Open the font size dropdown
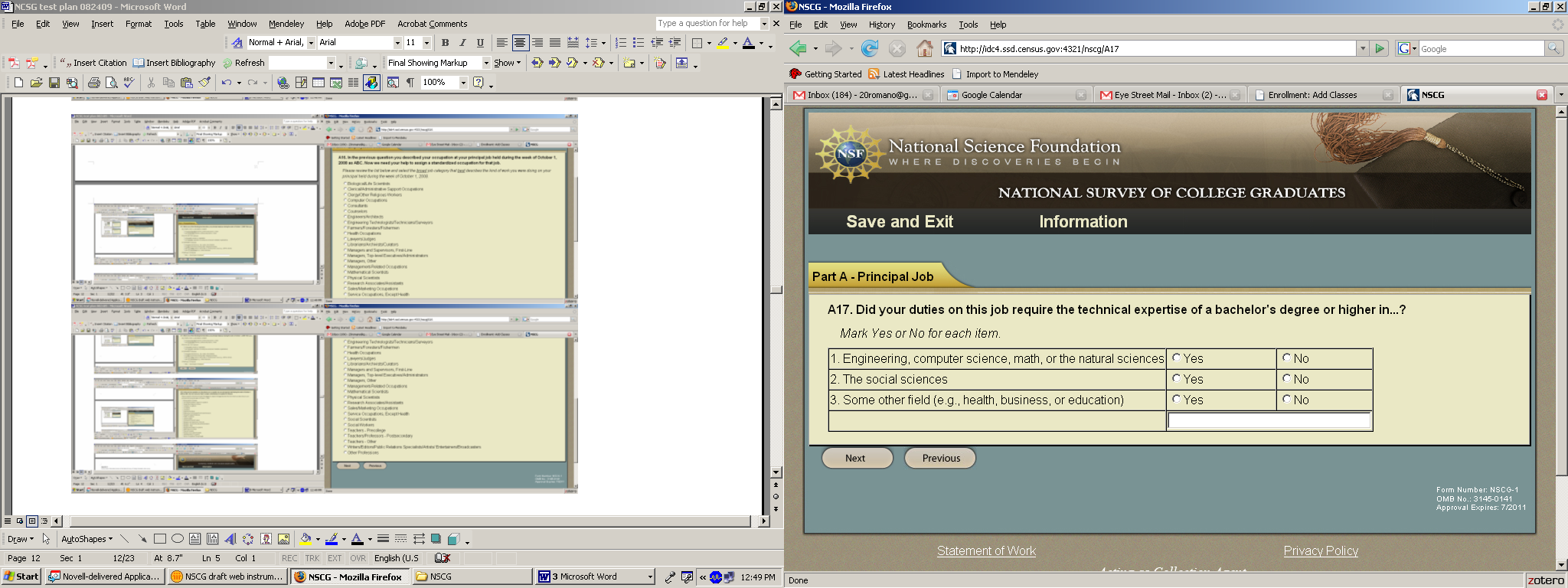The height and width of the screenshot is (588, 1568). 426,43
